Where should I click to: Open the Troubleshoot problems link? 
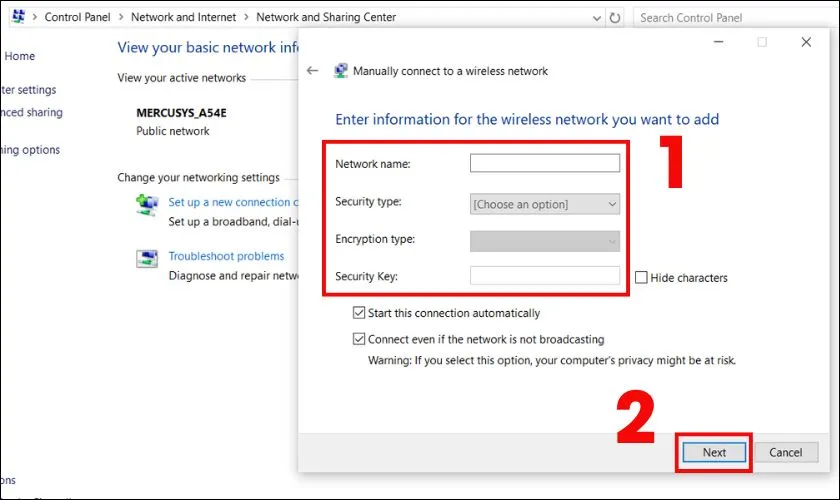coord(226,256)
